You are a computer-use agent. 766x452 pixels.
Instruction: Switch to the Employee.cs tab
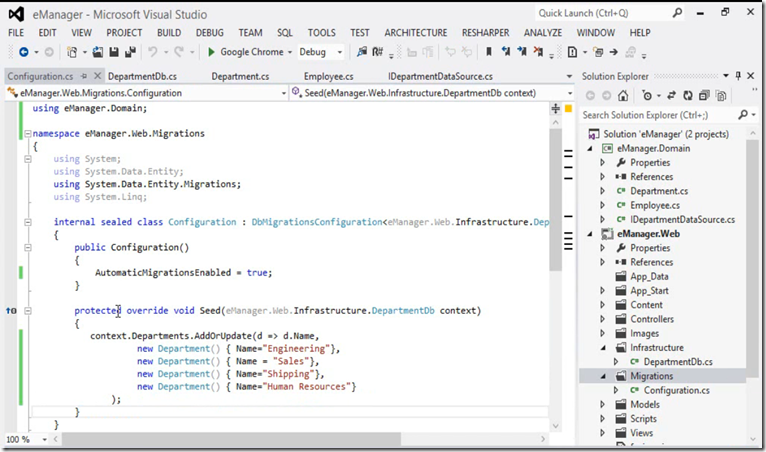(328, 76)
